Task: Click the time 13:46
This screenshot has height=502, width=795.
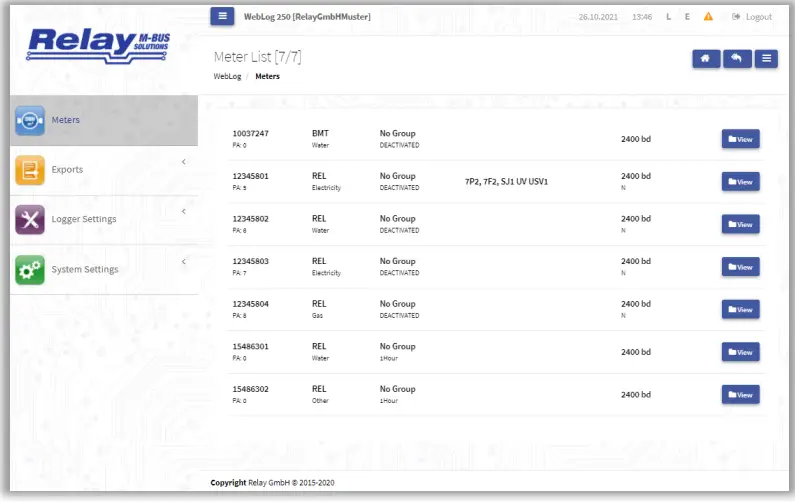Action: tap(642, 17)
